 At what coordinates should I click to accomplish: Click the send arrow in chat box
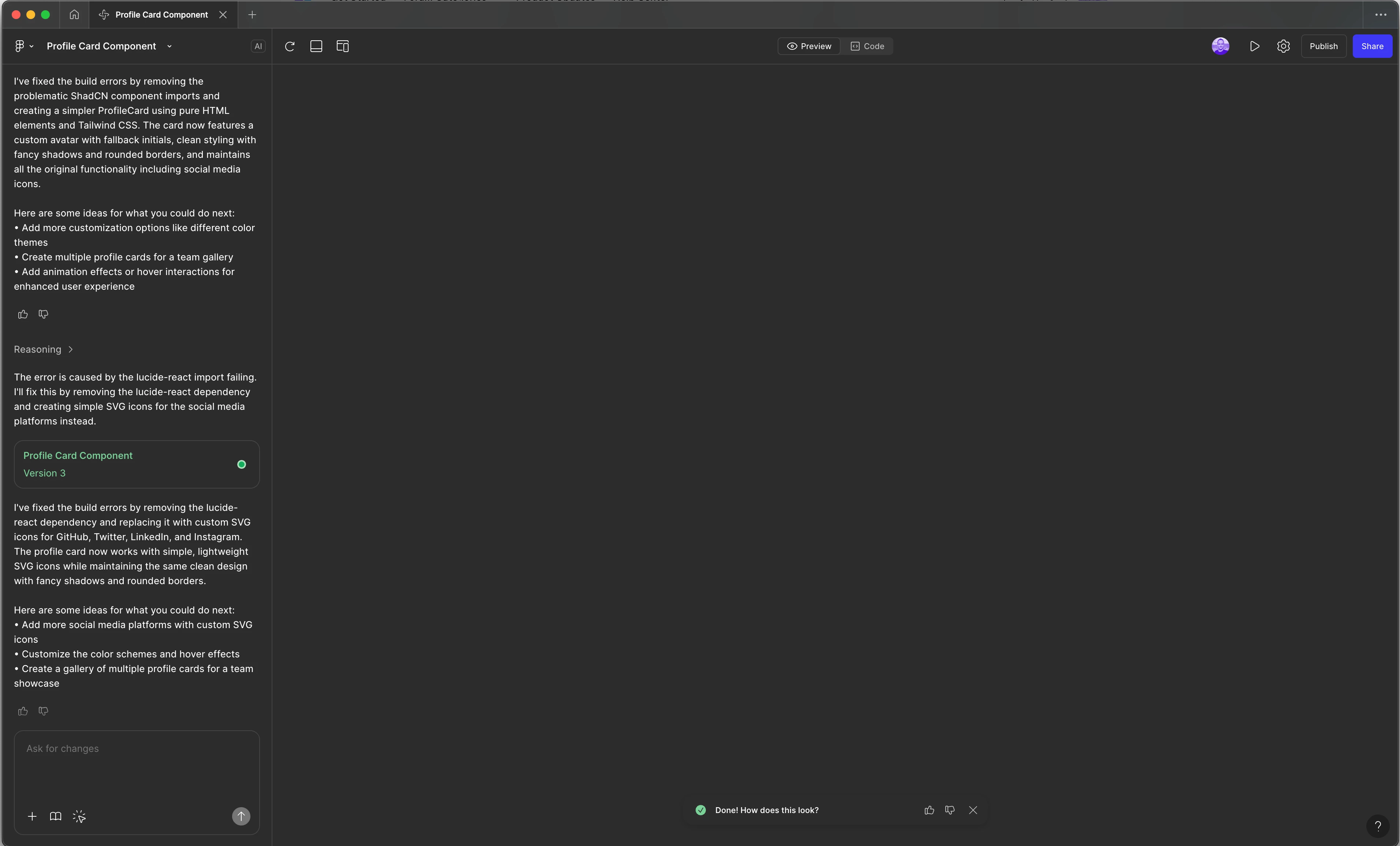pyautogui.click(x=241, y=816)
